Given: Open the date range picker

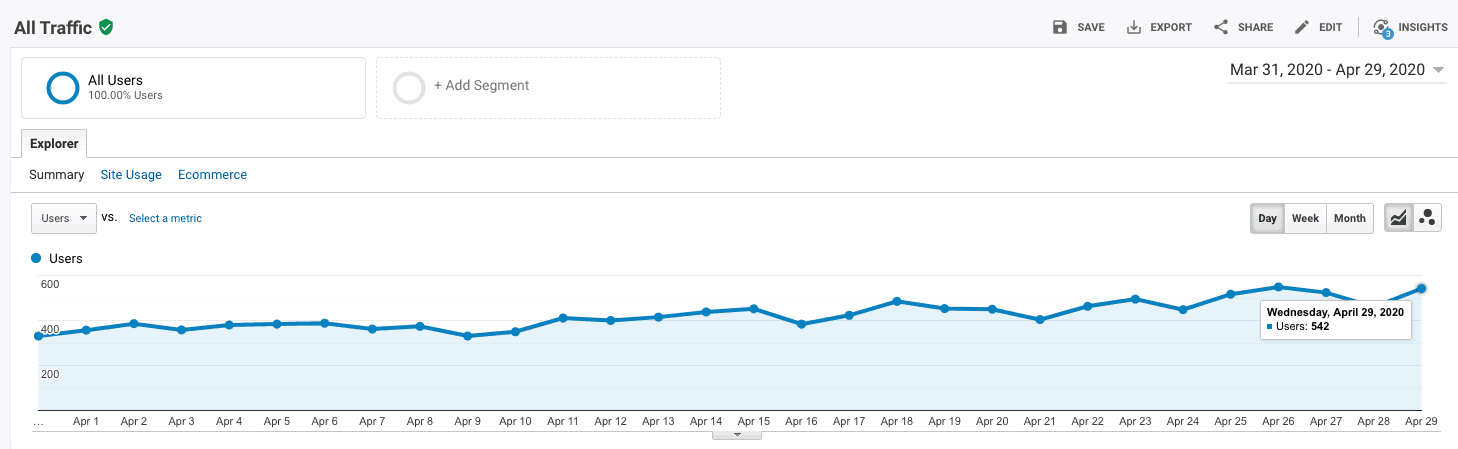Looking at the screenshot, I should (1337, 70).
